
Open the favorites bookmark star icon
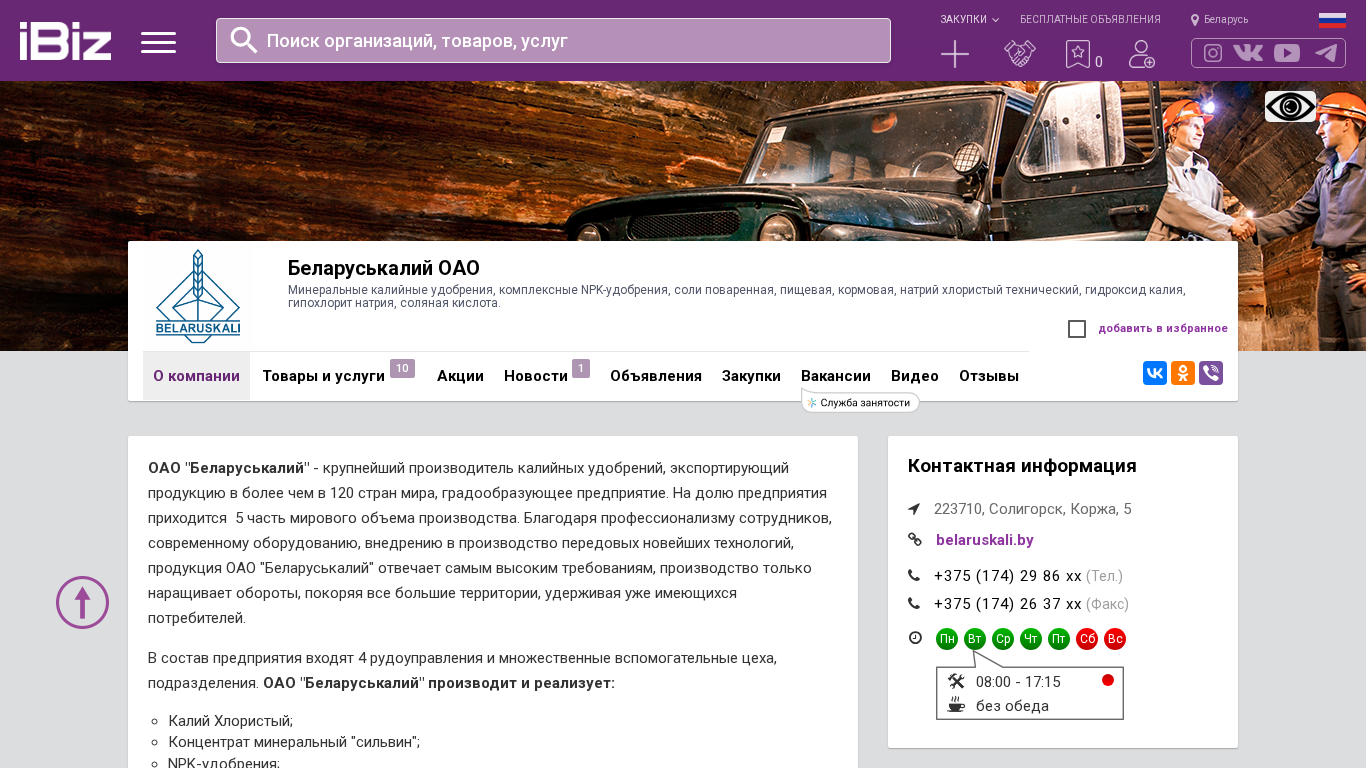[x=1078, y=54]
